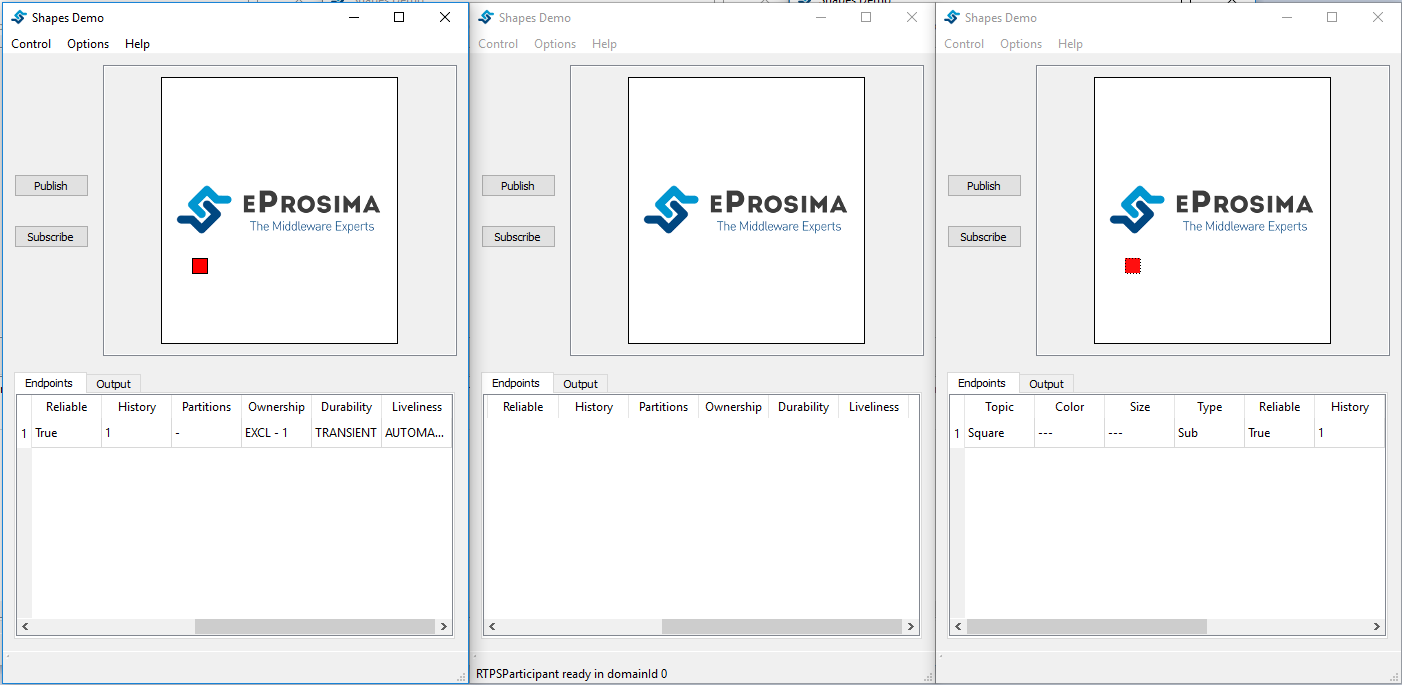Open the Control menu in the left window

tap(31, 44)
